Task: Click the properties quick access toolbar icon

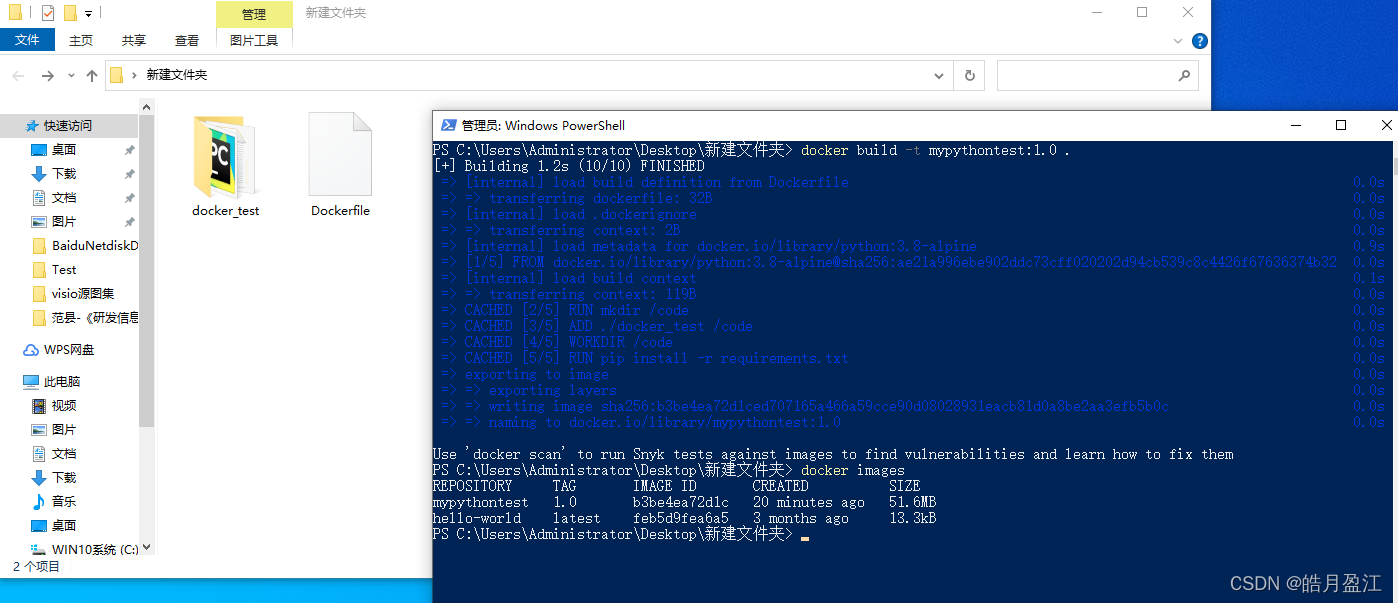Action: click(x=48, y=13)
